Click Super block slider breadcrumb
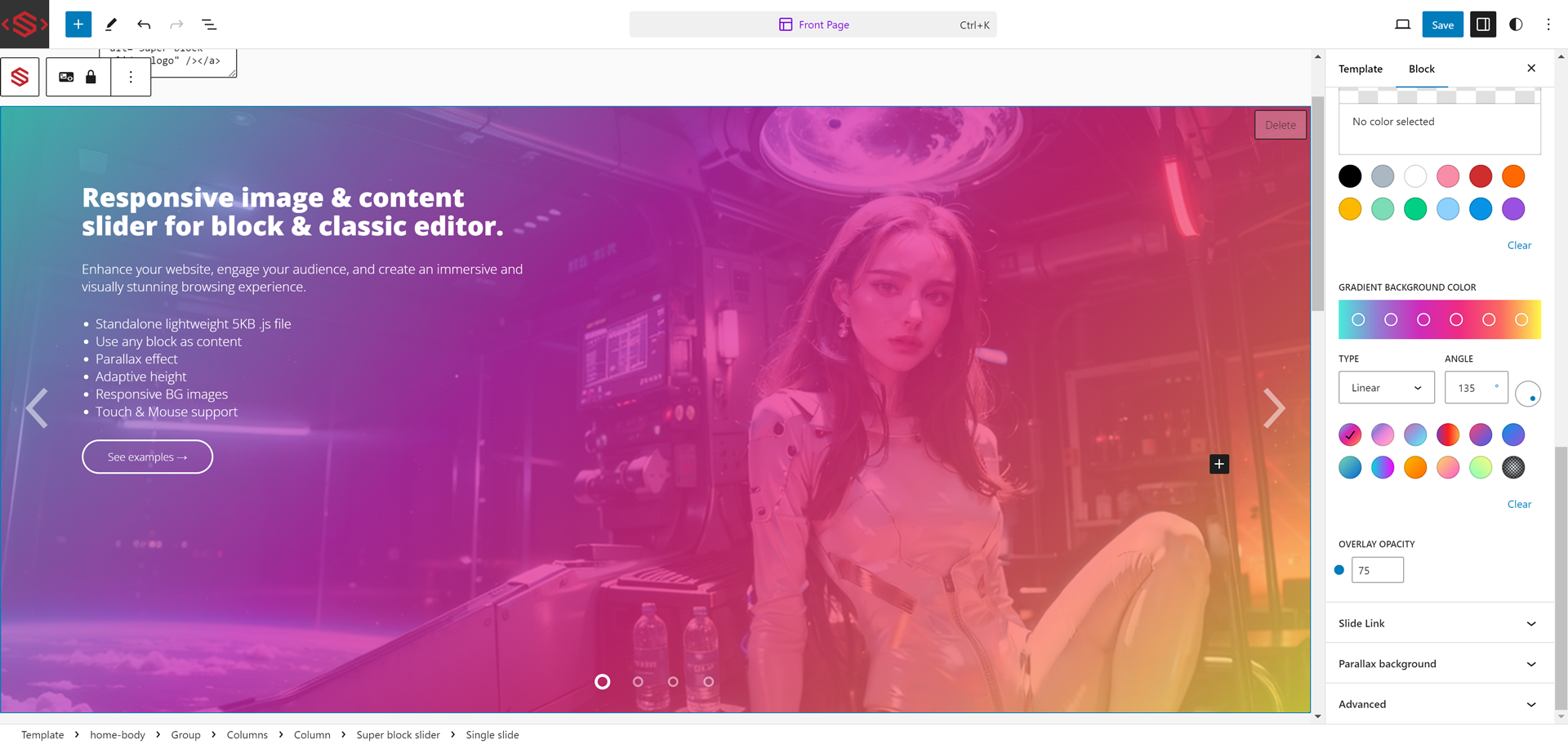1568x744 pixels. tap(398, 735)
